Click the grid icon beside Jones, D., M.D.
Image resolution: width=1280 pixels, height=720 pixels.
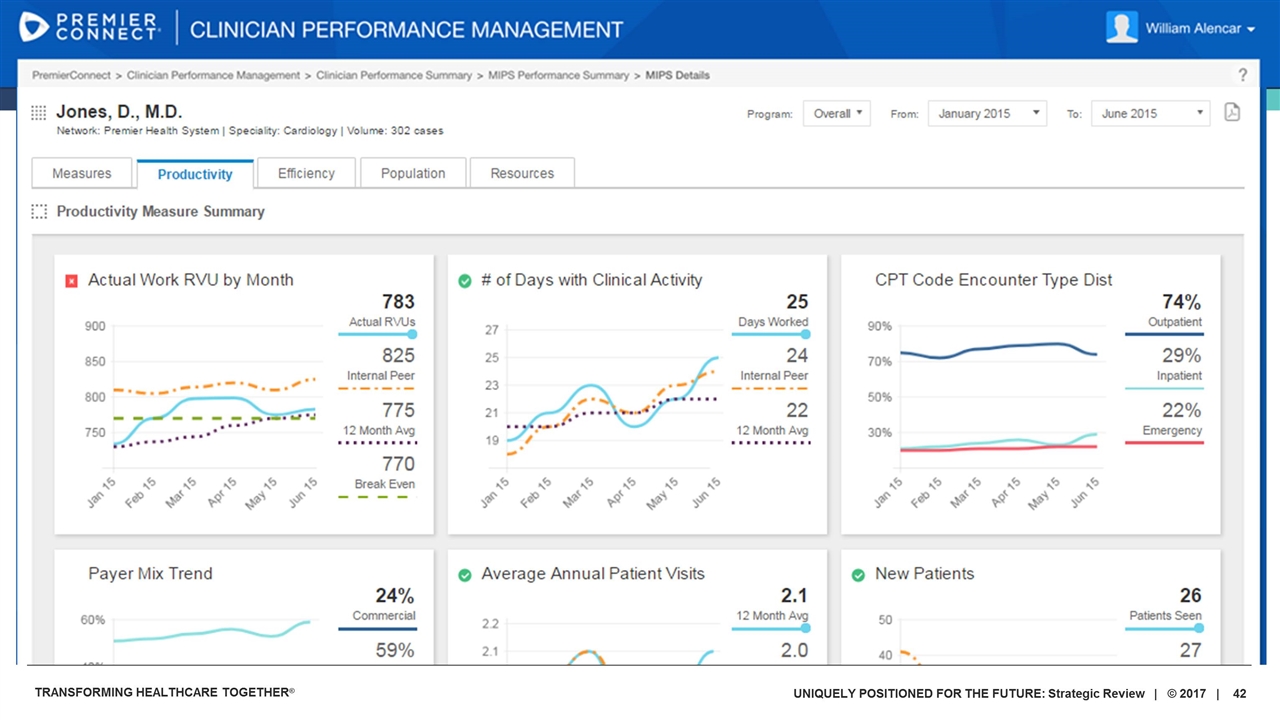39,112
